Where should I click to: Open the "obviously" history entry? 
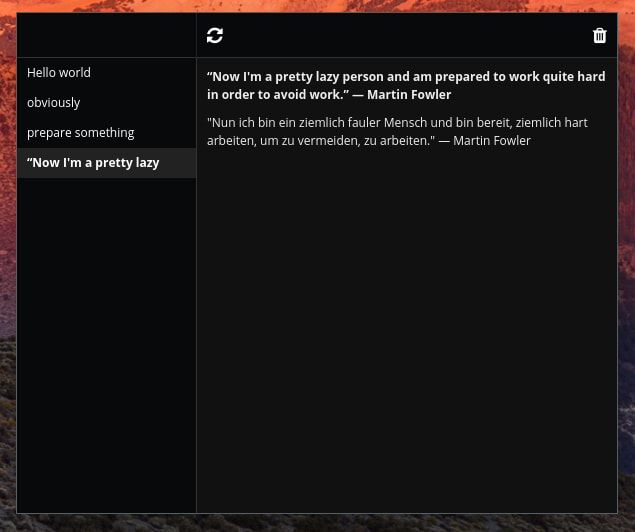click(107, 103)
